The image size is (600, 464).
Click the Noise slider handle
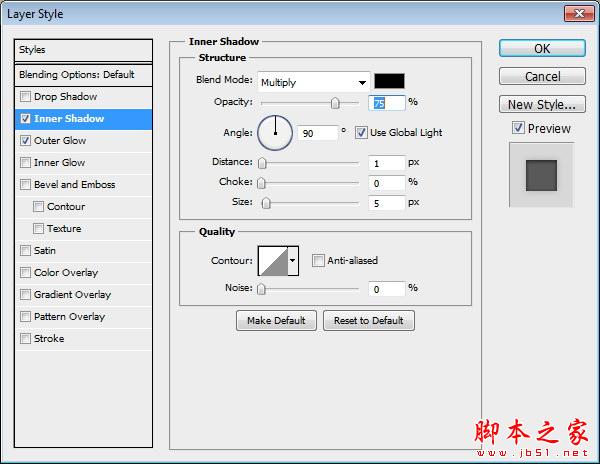point(261,289)
